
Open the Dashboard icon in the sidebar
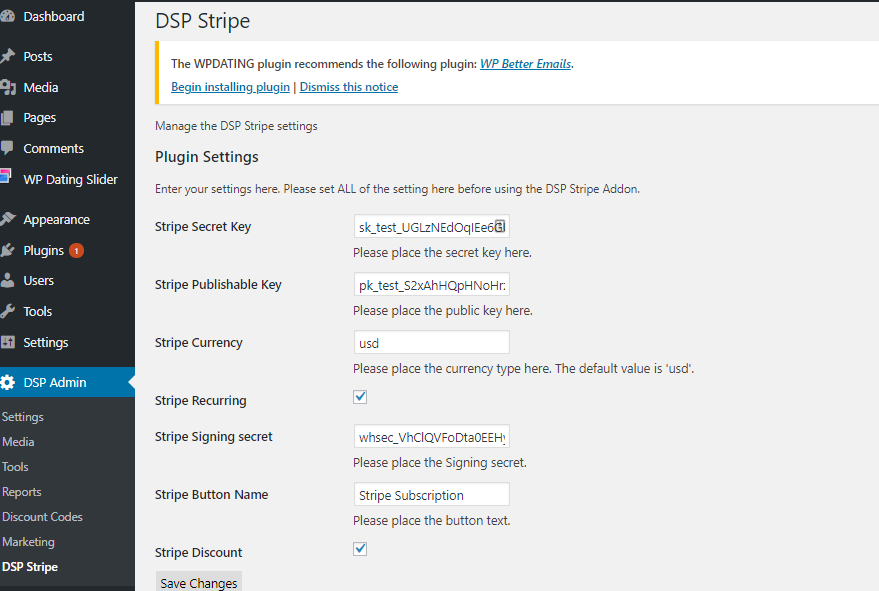(7, 16)
